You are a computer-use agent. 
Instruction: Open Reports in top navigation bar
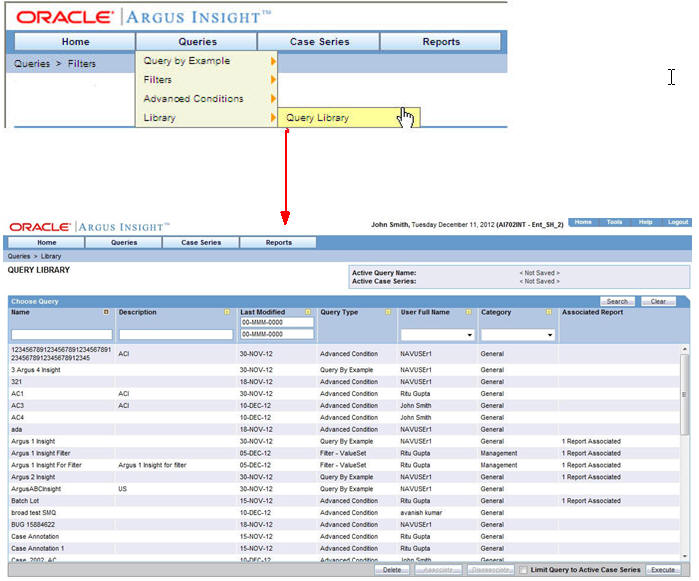click(x=441, y=41)
